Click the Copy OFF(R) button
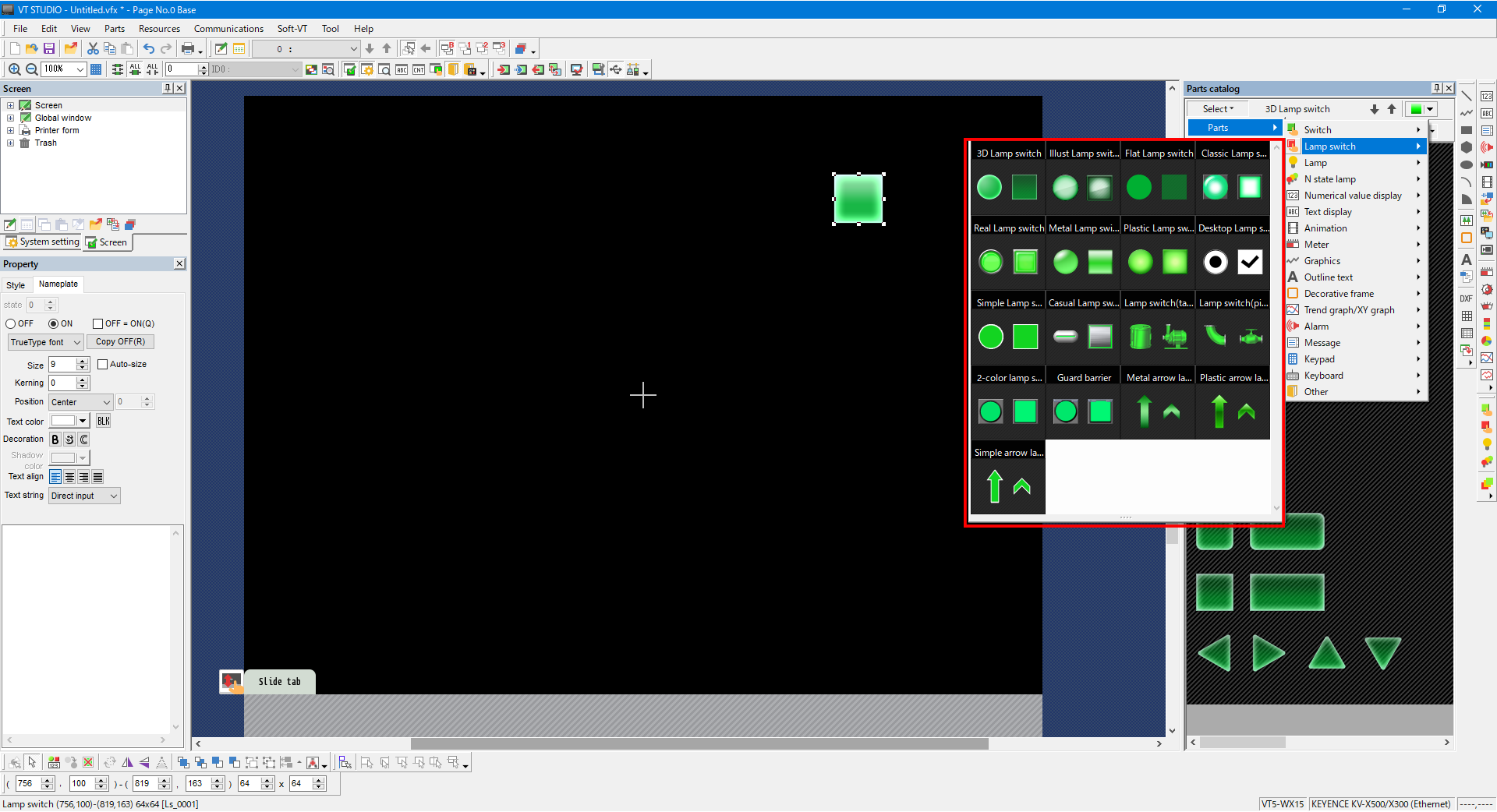This screenshot has height=812, width=1497. [x=120, y=342]
